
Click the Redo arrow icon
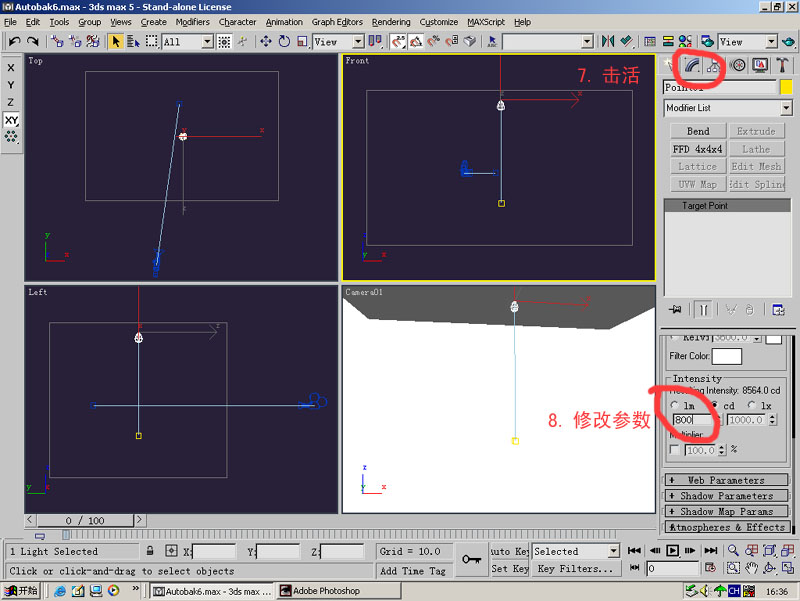pos(33,41)
